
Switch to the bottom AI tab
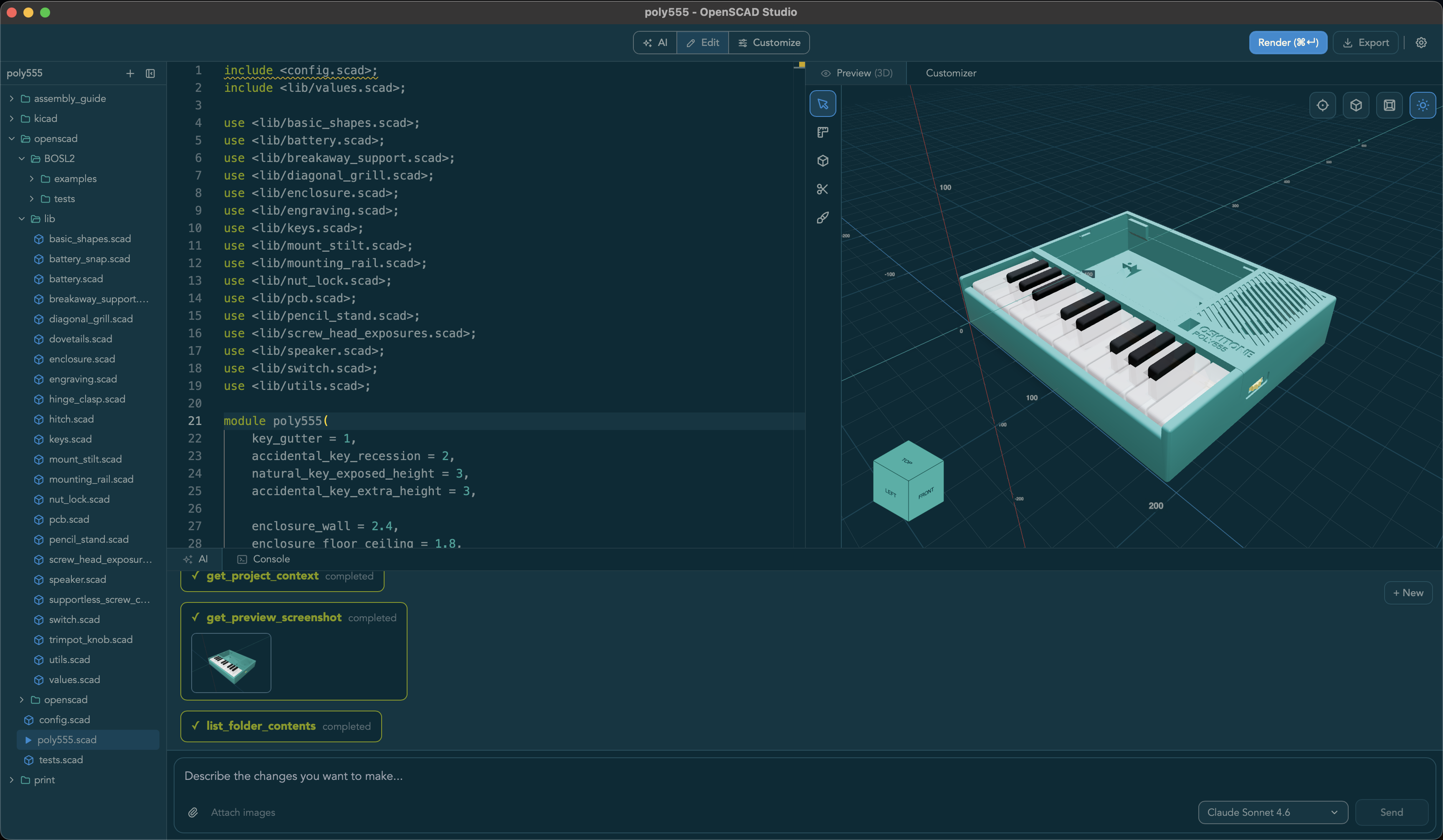195,559
